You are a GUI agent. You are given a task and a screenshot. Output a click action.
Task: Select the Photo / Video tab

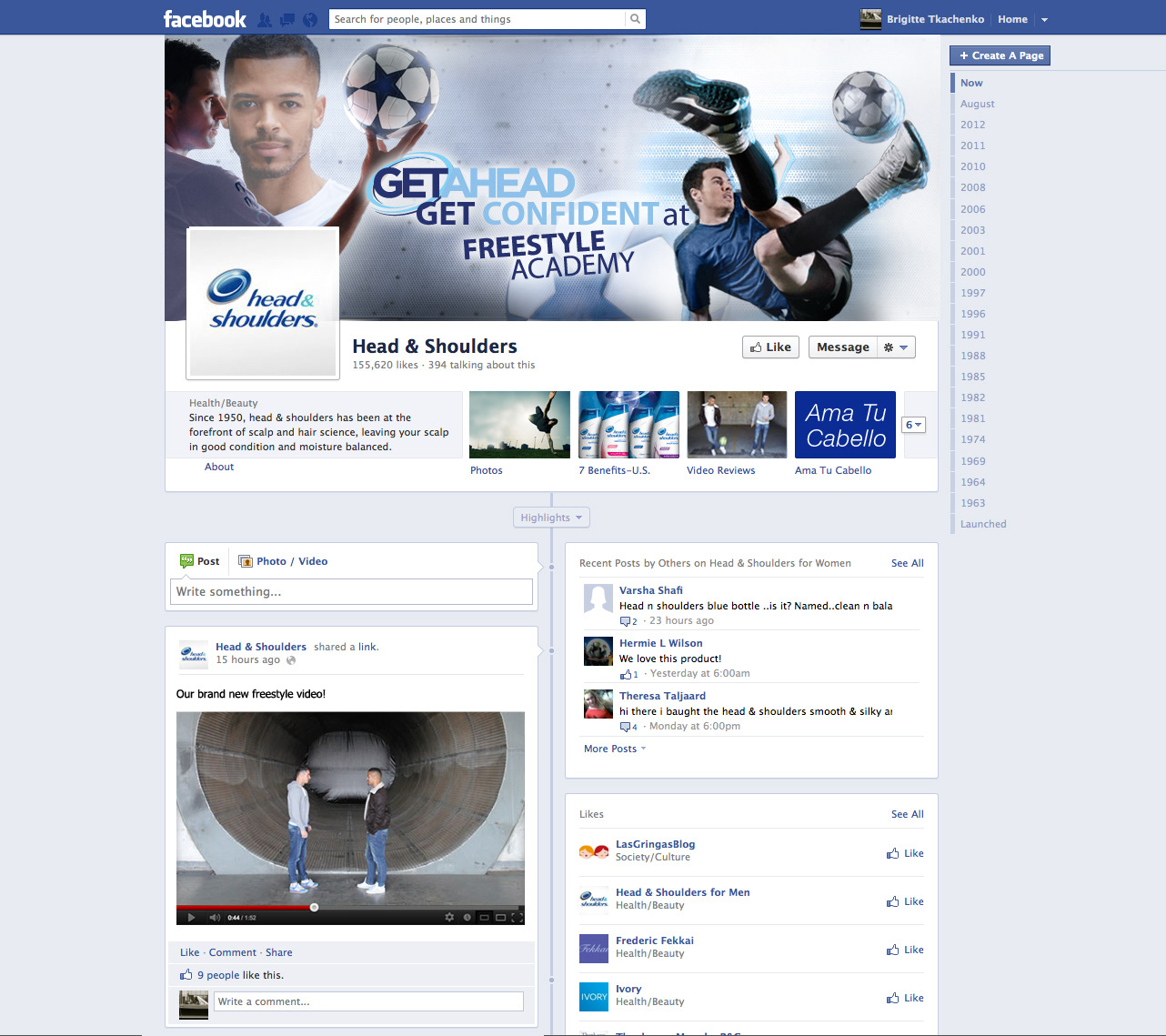[283, 561]
